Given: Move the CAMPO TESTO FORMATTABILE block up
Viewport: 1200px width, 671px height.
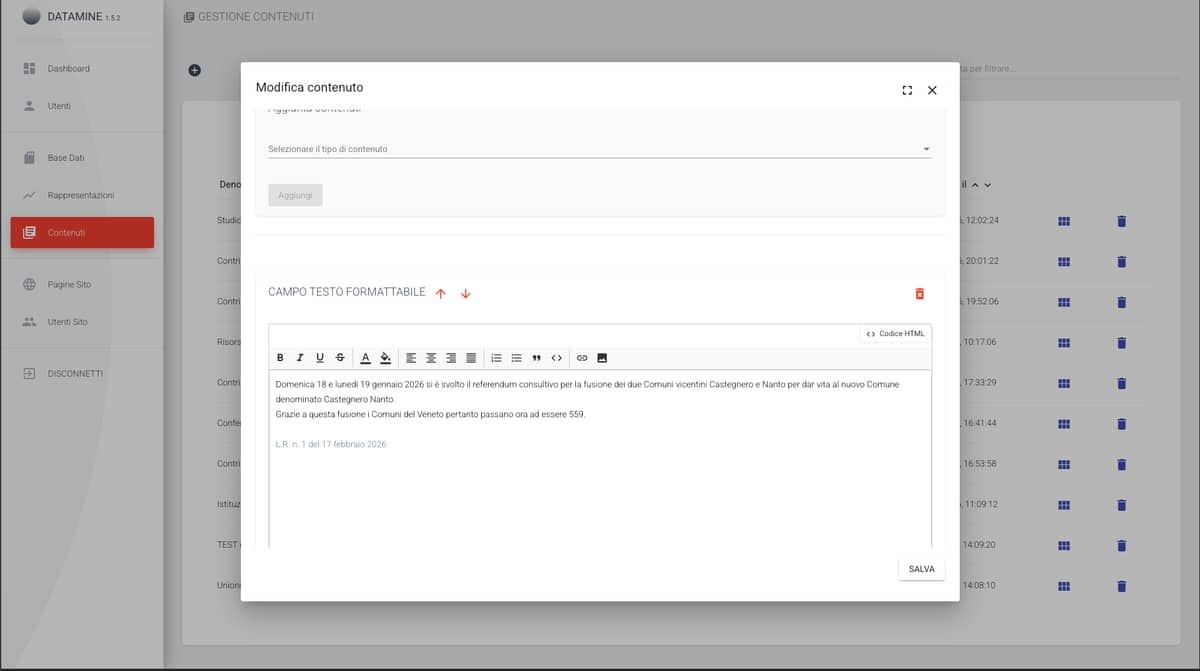Looking at the screenshot, I should pos(441,293).
